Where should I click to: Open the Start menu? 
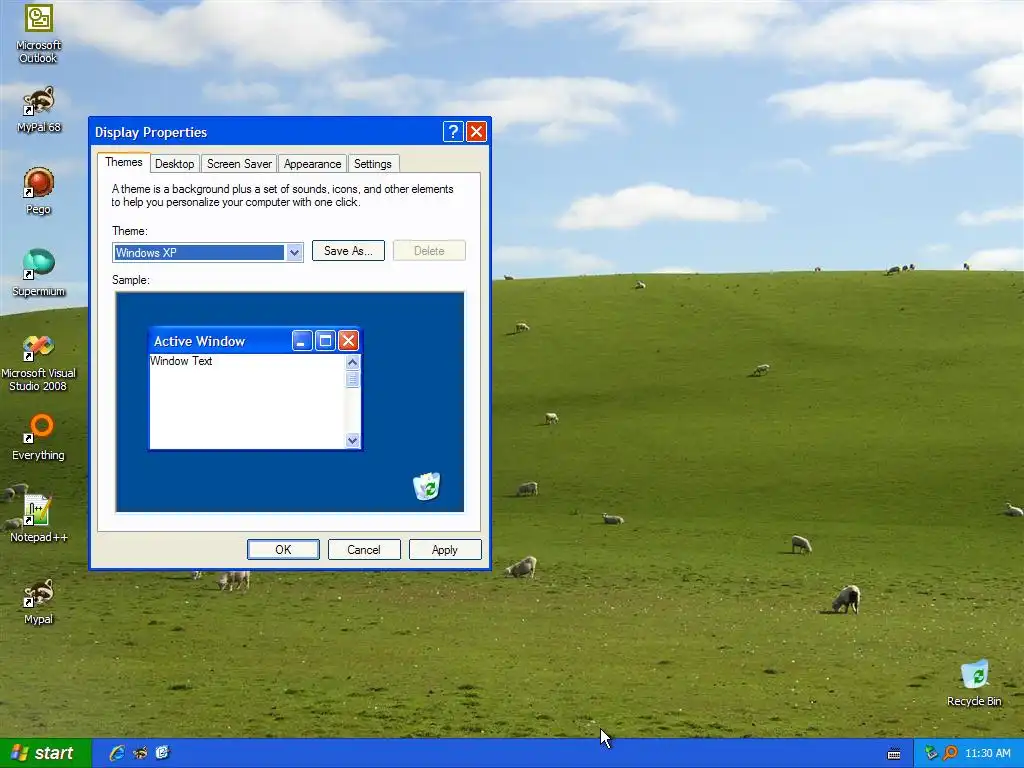pos(44,753)
